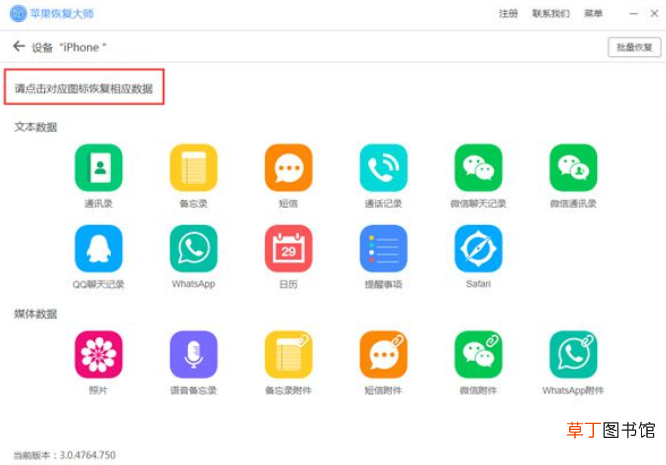Select the 照片 photos flower icon
Screen dimensions: 666x465
[99, 355]
